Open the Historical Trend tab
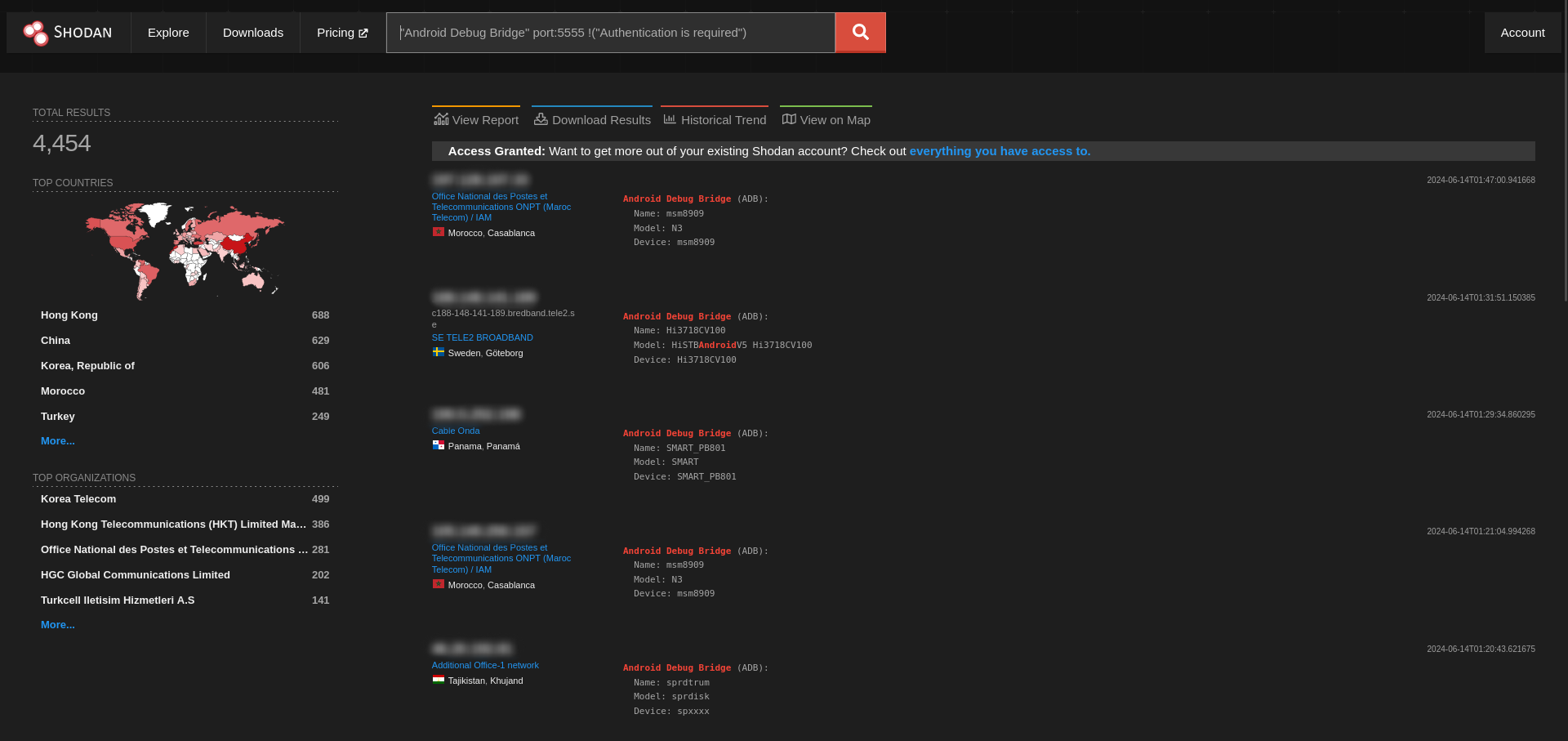The image size is (1568, 741). (x=715, y=119)
